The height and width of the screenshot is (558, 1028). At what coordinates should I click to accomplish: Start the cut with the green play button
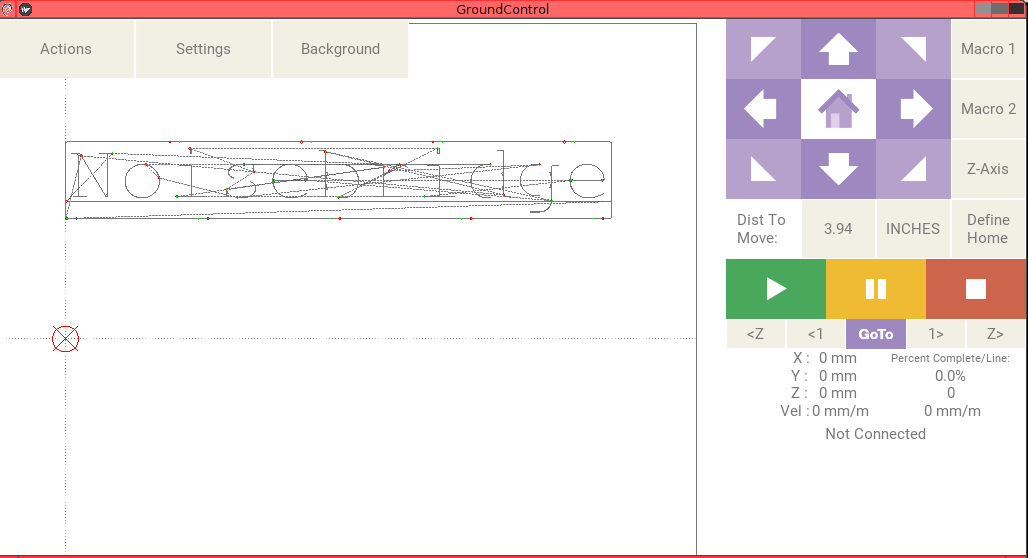776,289
